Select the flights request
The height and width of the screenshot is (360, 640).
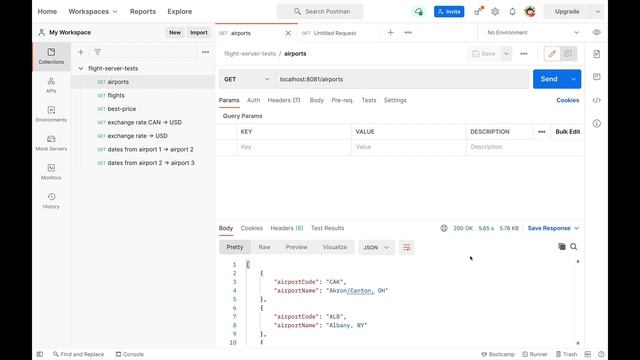(x=143, y=96)
